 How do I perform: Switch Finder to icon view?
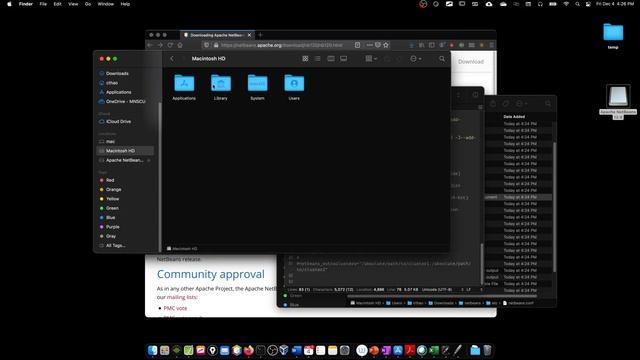click(305, 59)
